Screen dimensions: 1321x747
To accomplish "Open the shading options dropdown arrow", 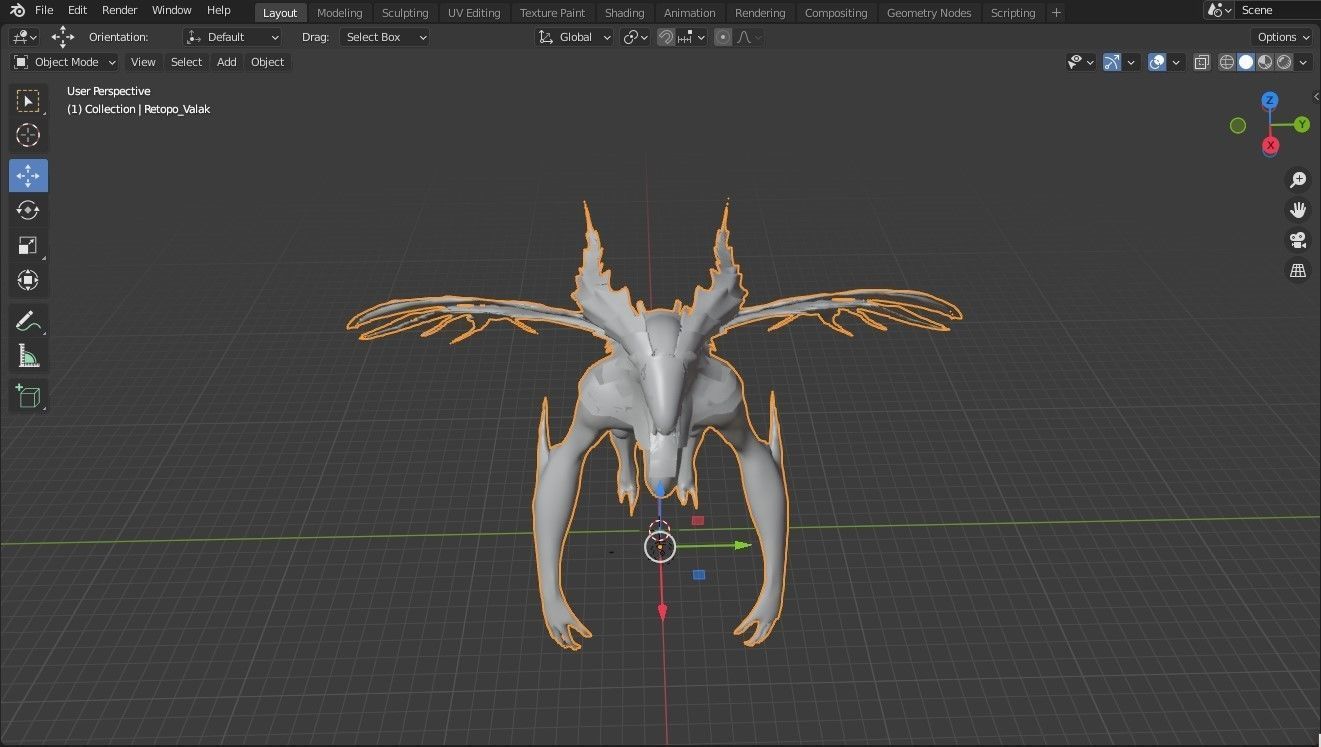I will [1305, 62].
